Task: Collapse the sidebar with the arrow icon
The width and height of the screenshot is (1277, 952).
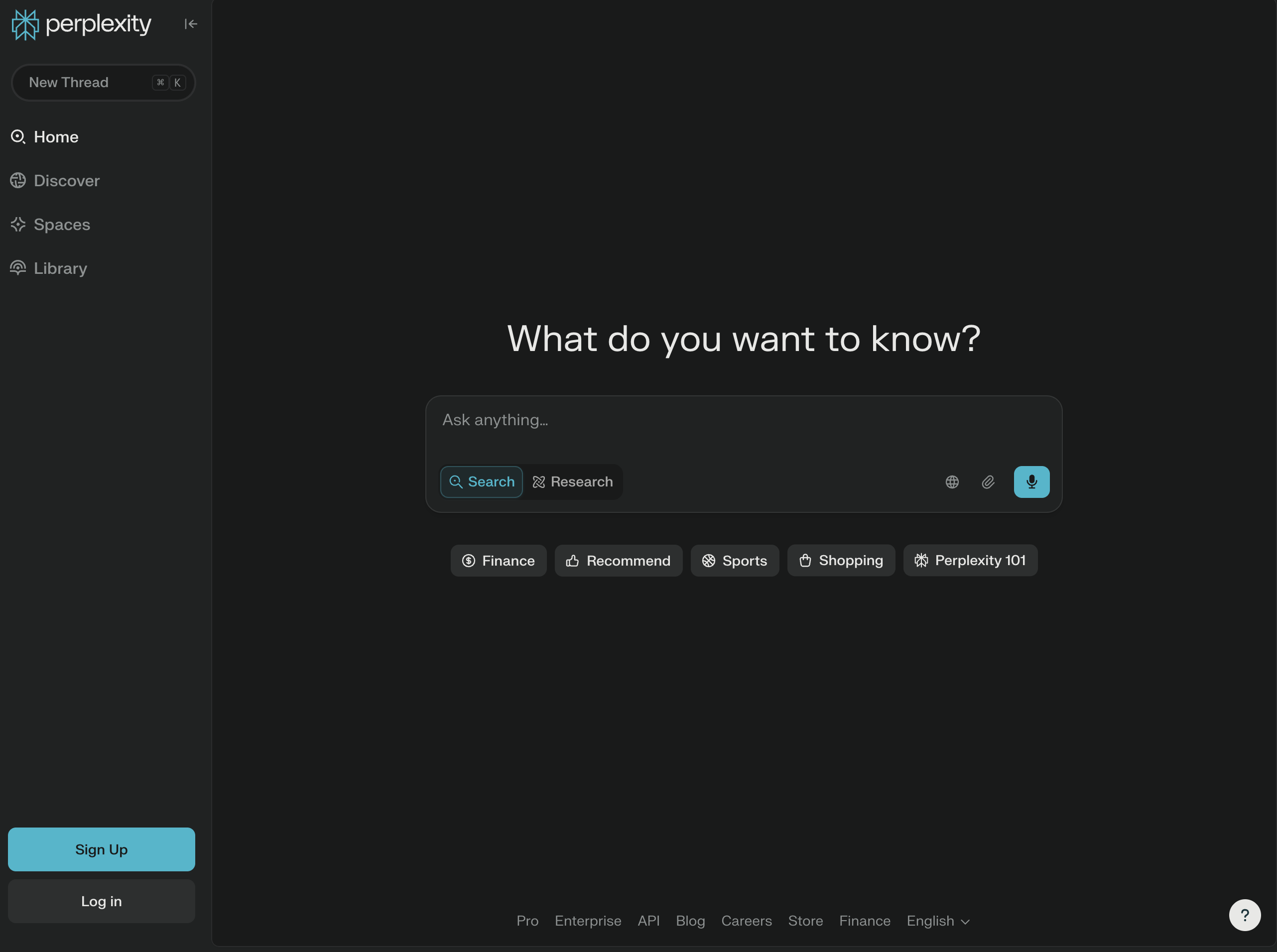Action: point(191,23)
